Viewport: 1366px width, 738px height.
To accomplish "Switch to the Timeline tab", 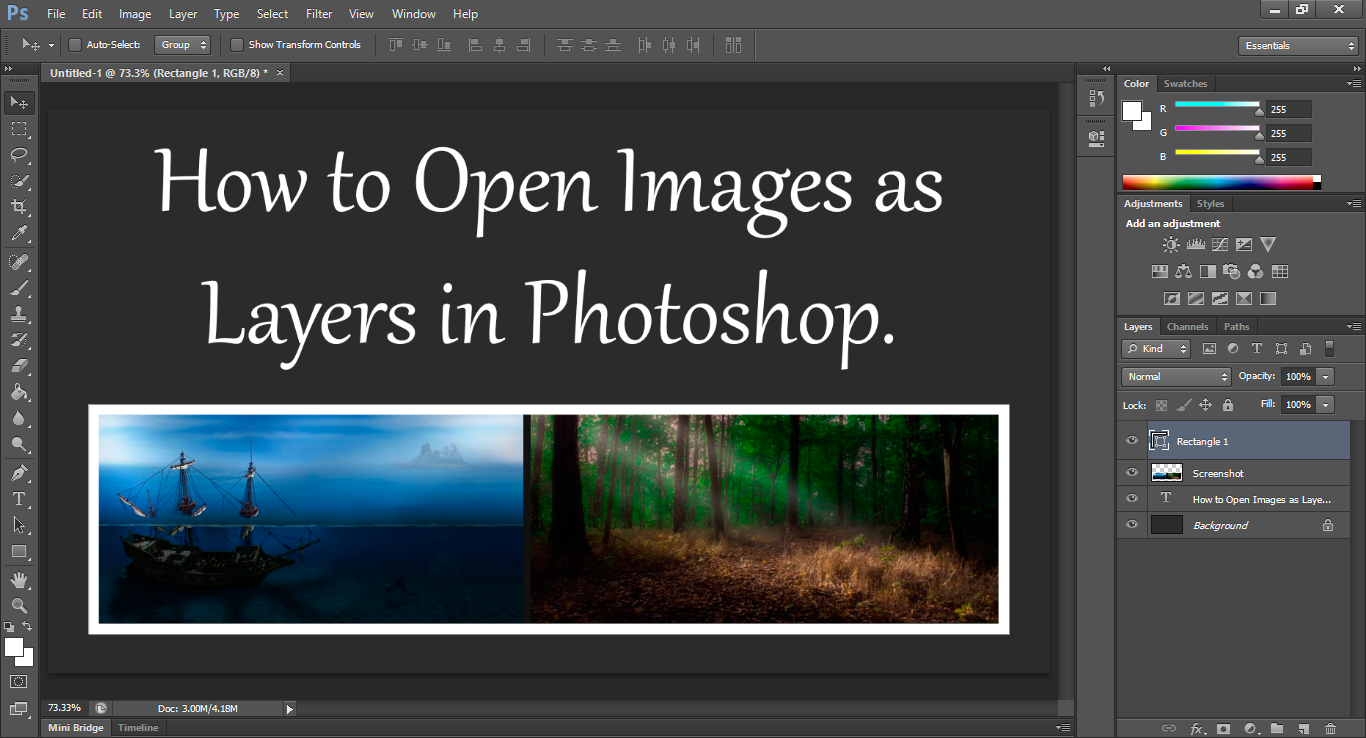I will pyautogui.click(x=138, y=728).
